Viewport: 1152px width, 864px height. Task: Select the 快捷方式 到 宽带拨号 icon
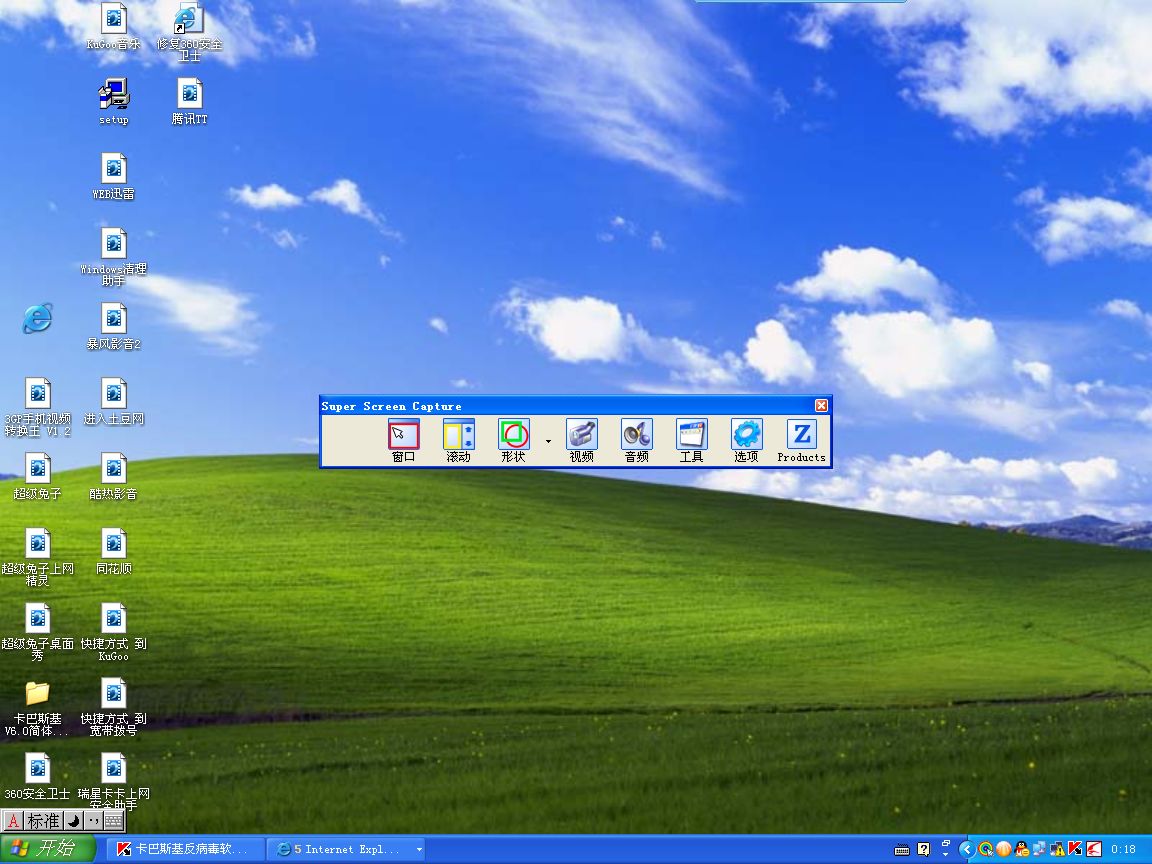click(x=113, y=707)
